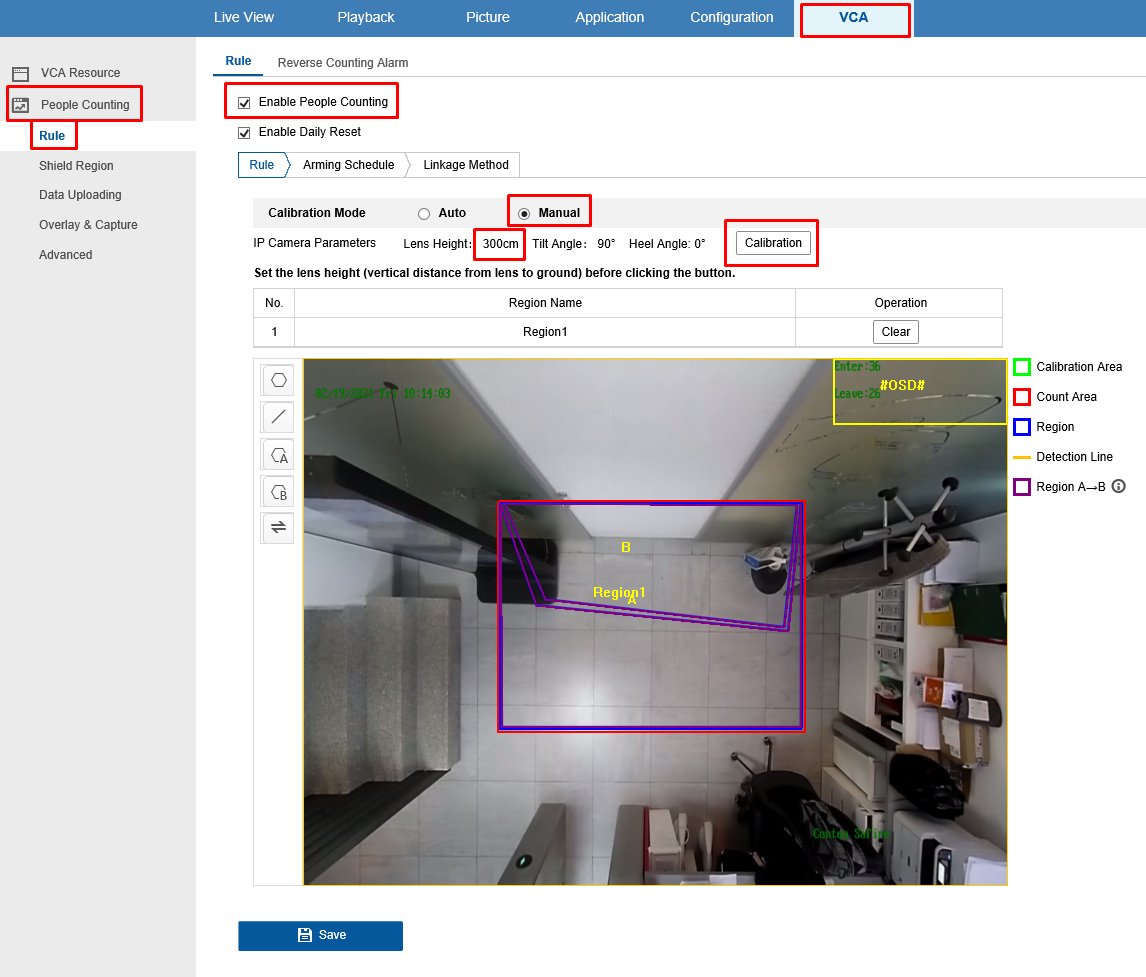Click the 'No.' column header
This screenshot has height=977, width=1146.
(274, 303)
